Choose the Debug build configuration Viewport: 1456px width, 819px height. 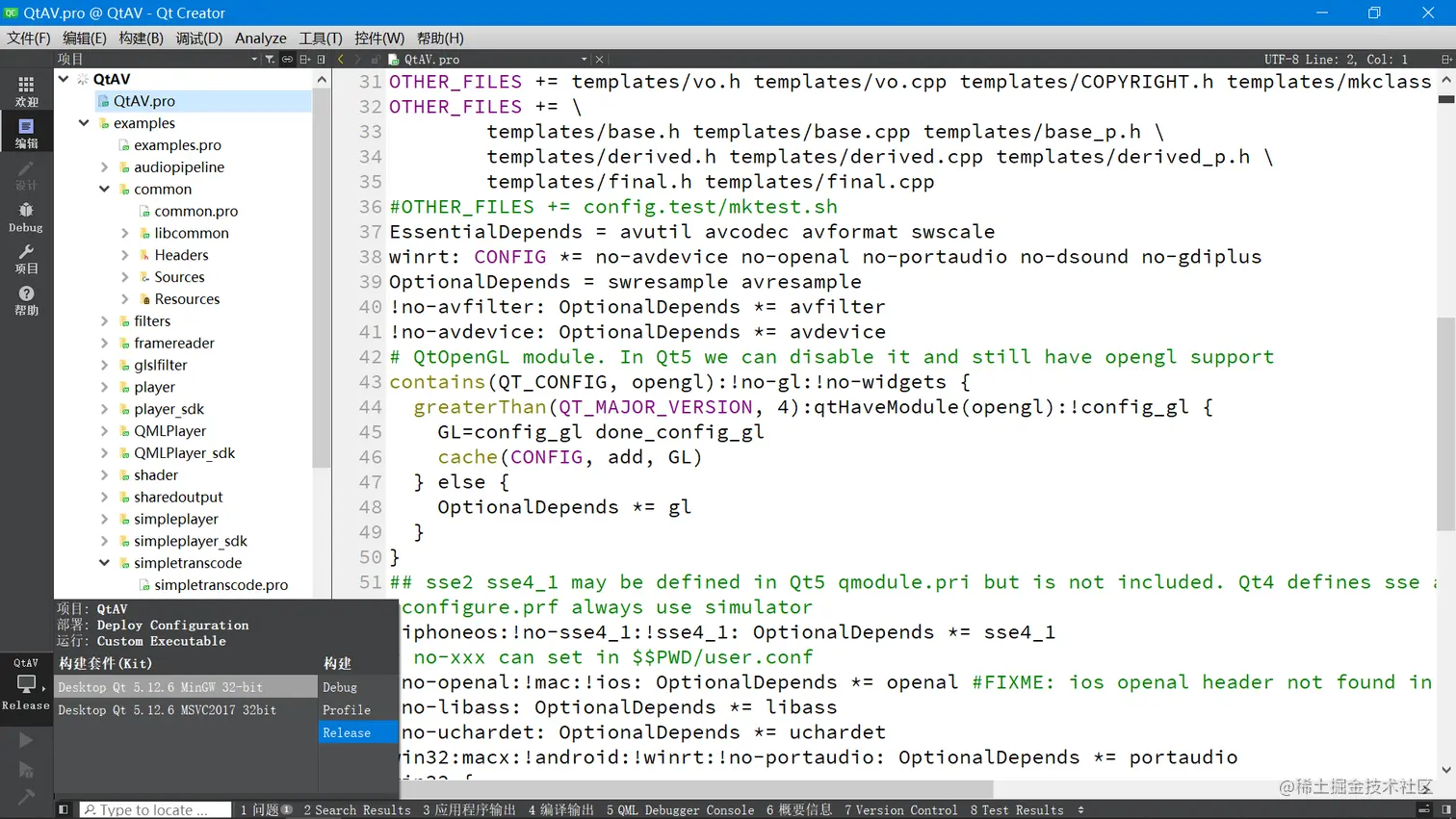pyautogui.click(x=357, y=687)
